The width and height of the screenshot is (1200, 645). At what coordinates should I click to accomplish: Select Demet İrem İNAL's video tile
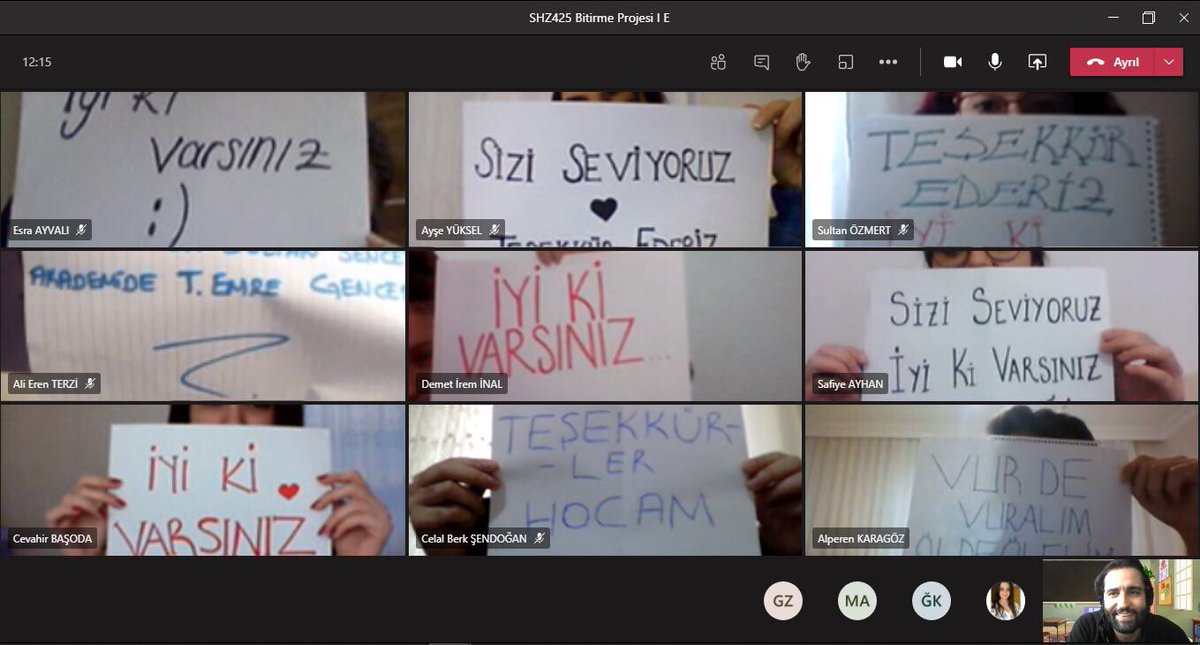pos(605,326)
